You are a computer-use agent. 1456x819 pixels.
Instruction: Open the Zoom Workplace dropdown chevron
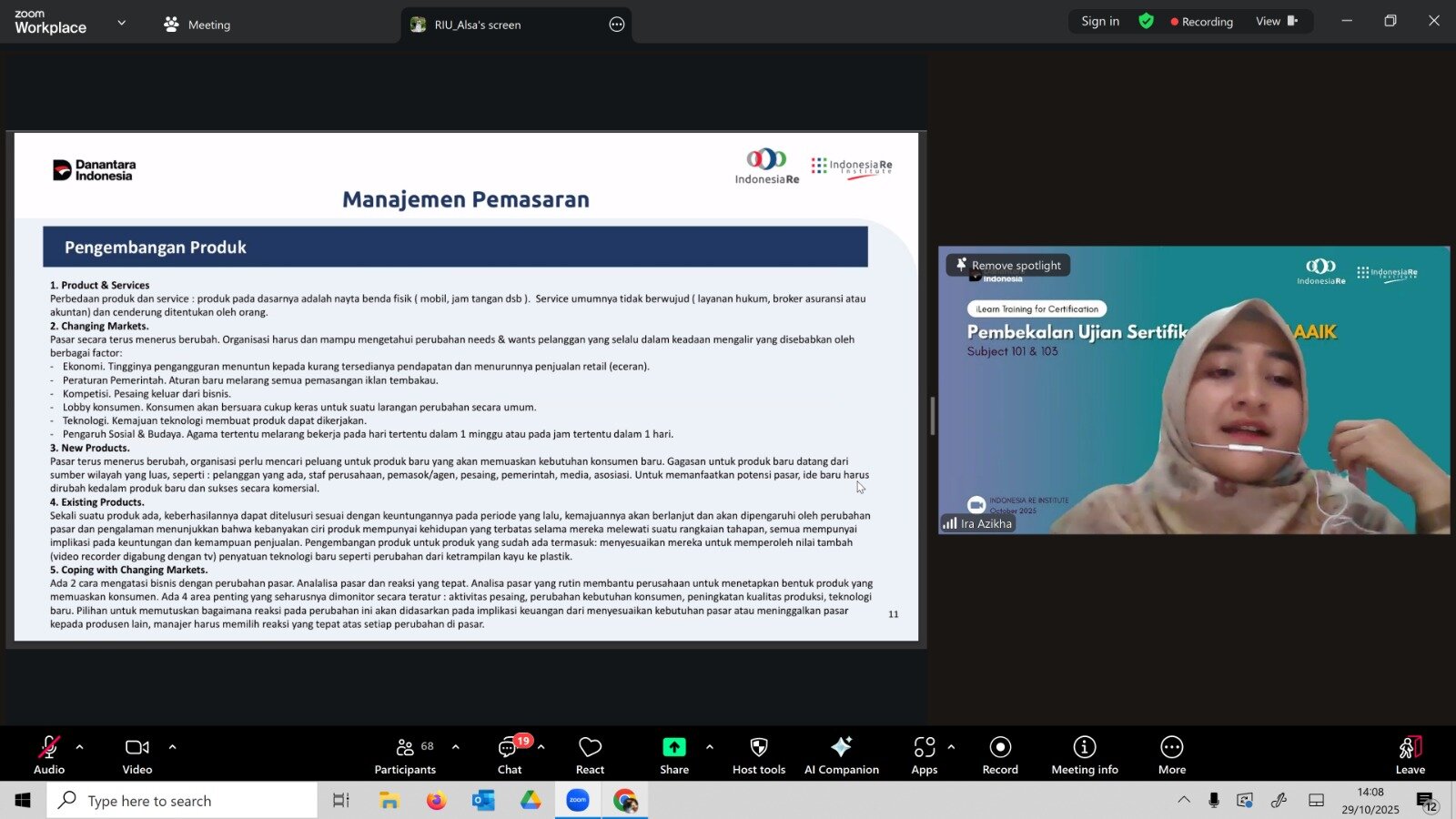pos(122,23)
